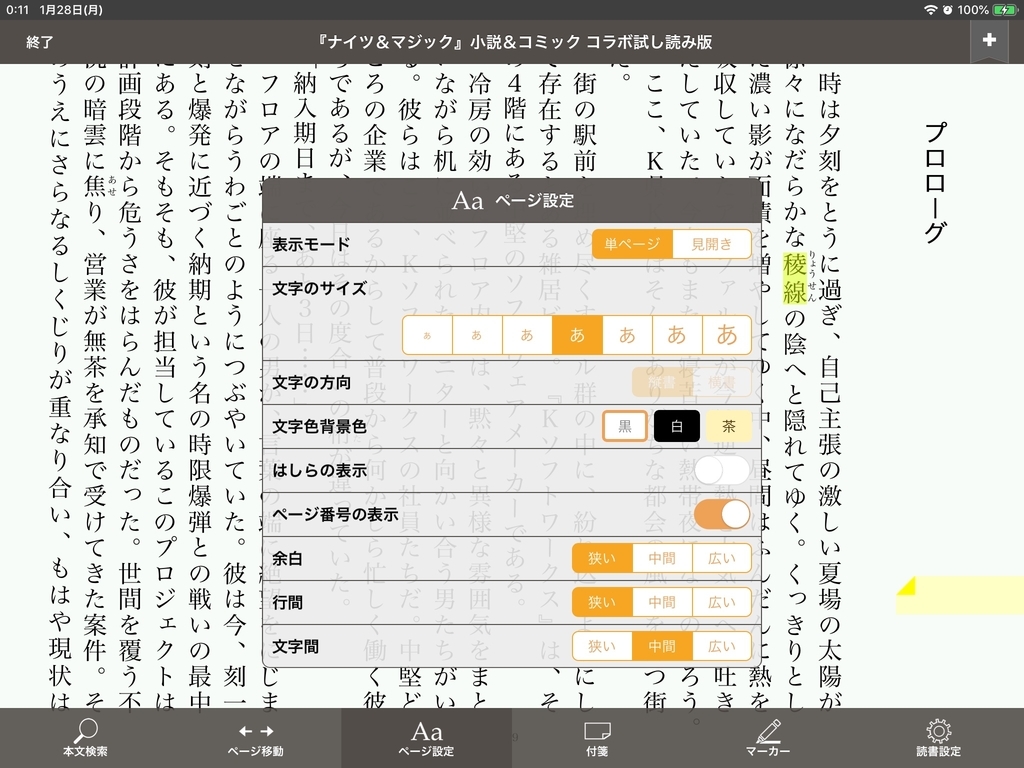Screen dimensions: 1024x768
Task: Open the 付箋 sticky note panel
Action: (x=597, y=737)
